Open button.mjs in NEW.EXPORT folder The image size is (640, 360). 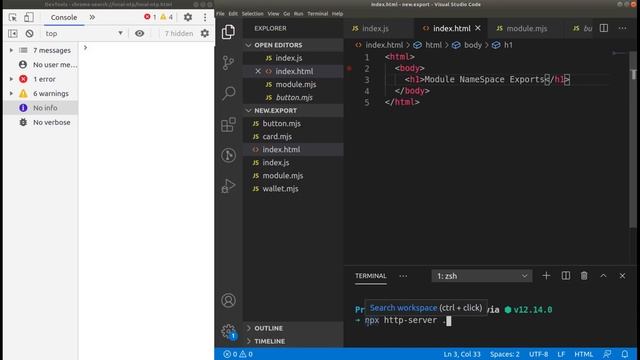click(293, 123)
